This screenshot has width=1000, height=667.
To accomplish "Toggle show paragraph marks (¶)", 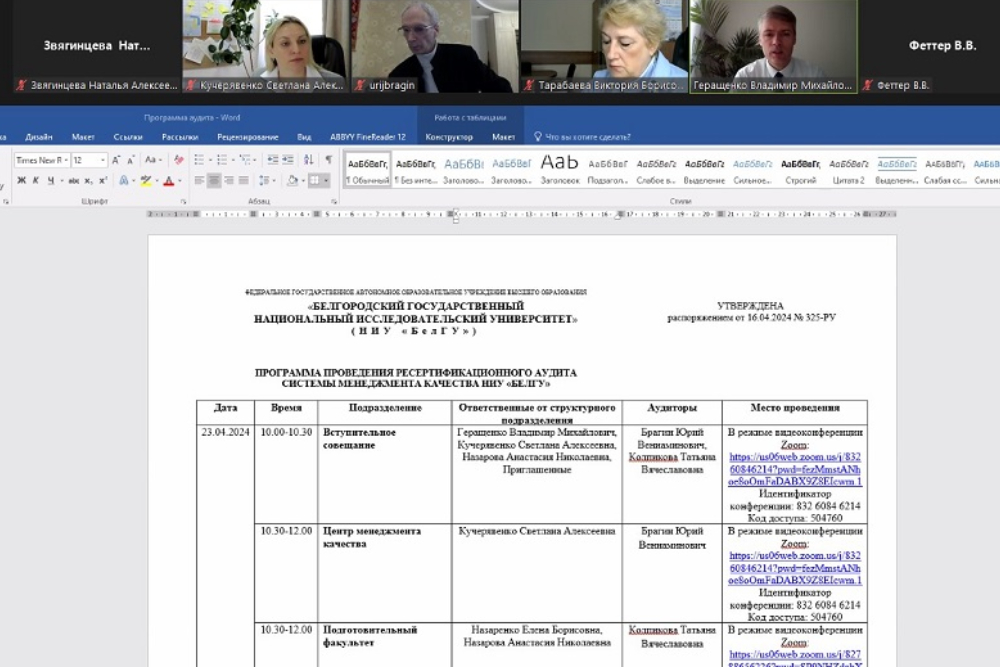I will [x=328, y=160].
